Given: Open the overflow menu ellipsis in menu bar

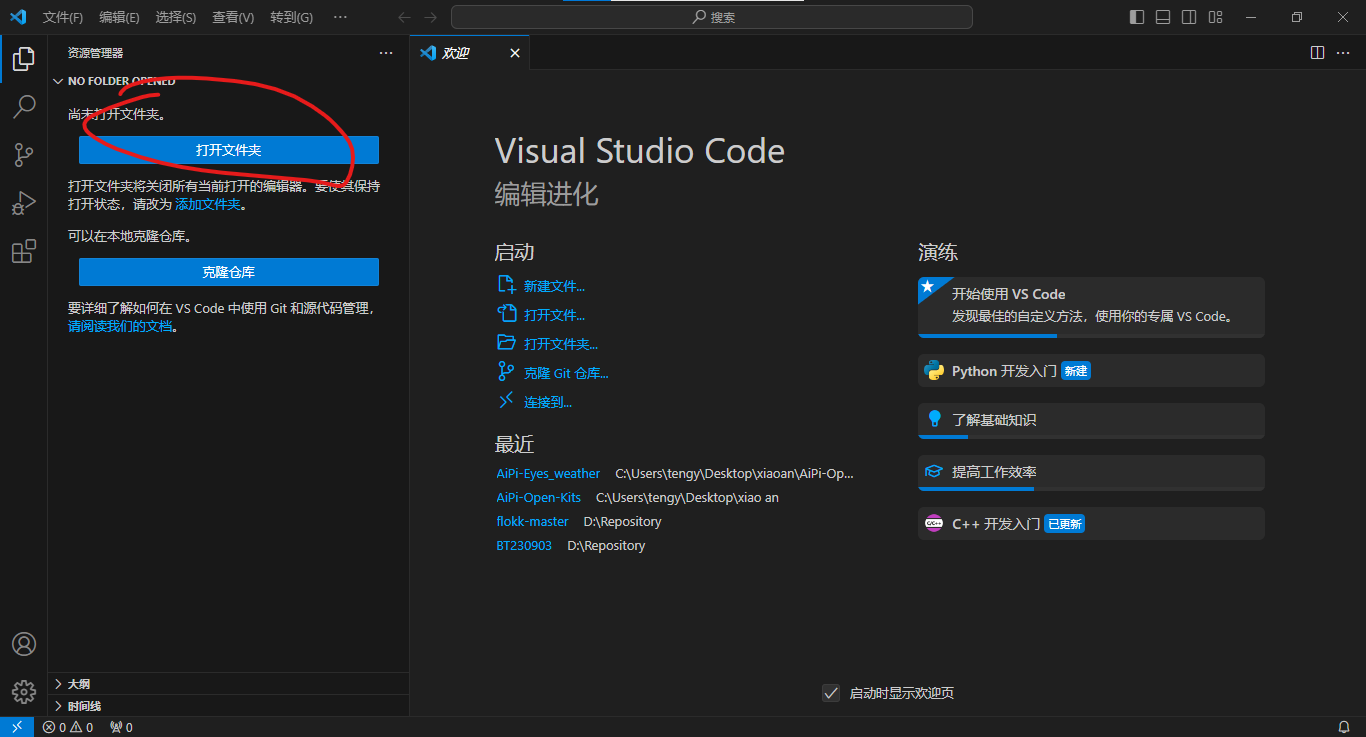Looking at the screenshot, I should [340, 17].
